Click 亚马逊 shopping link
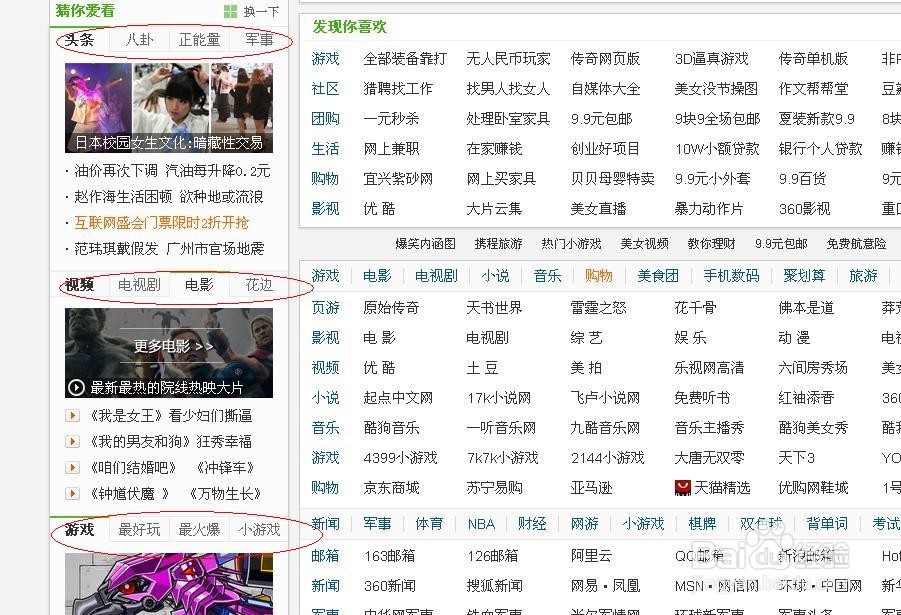Viewport: 901px width, 615px height. [x=591, y=488]
